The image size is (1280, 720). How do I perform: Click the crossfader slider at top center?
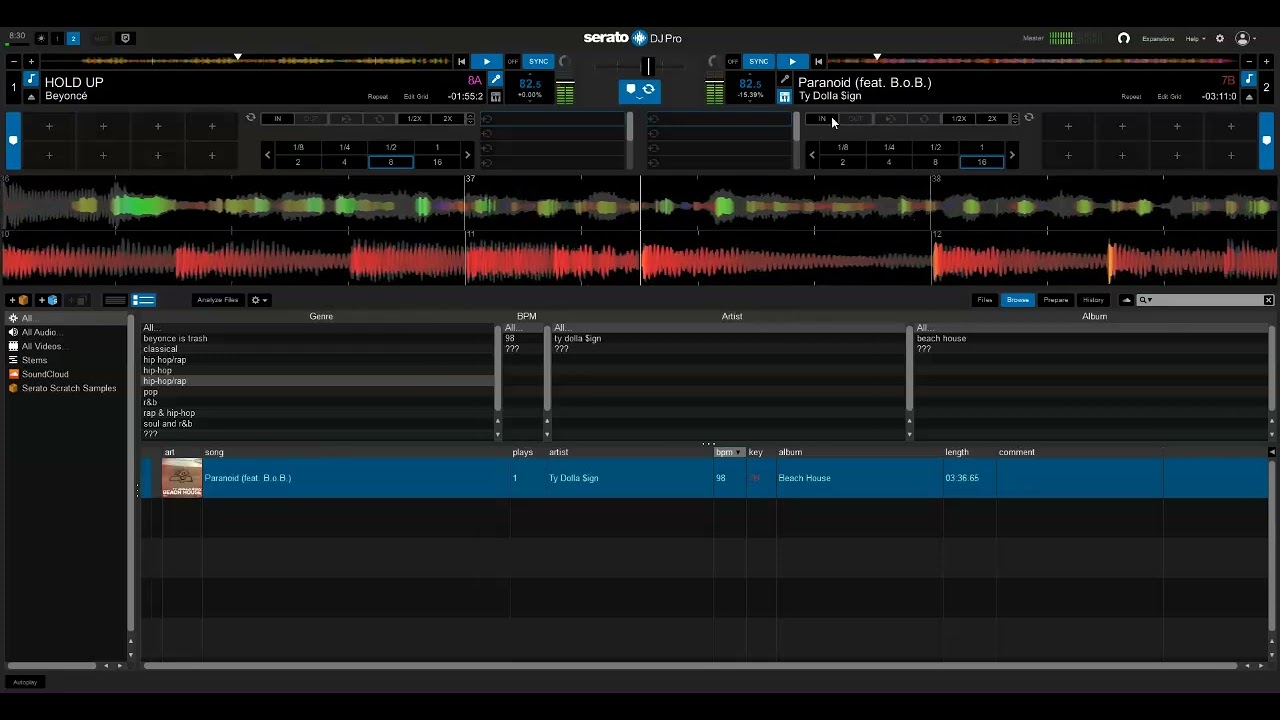tap(647, 66)
